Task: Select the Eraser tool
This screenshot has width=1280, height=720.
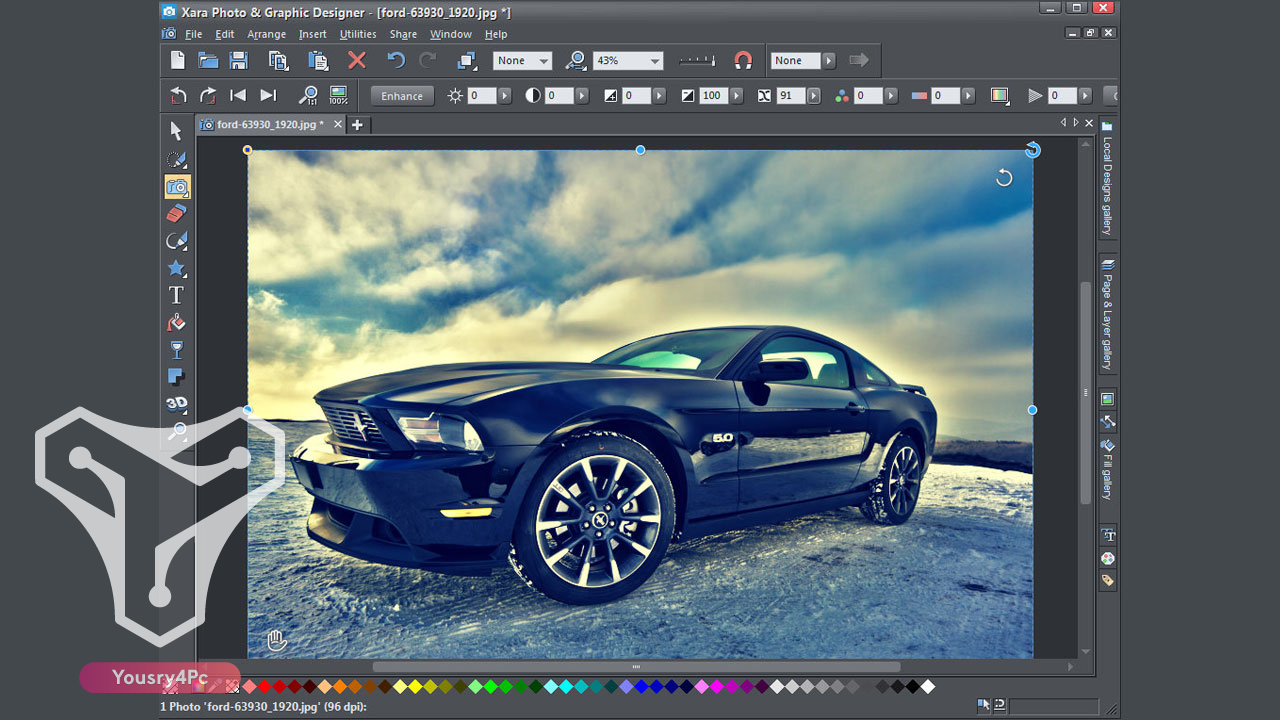Action: tap(177, 213)
